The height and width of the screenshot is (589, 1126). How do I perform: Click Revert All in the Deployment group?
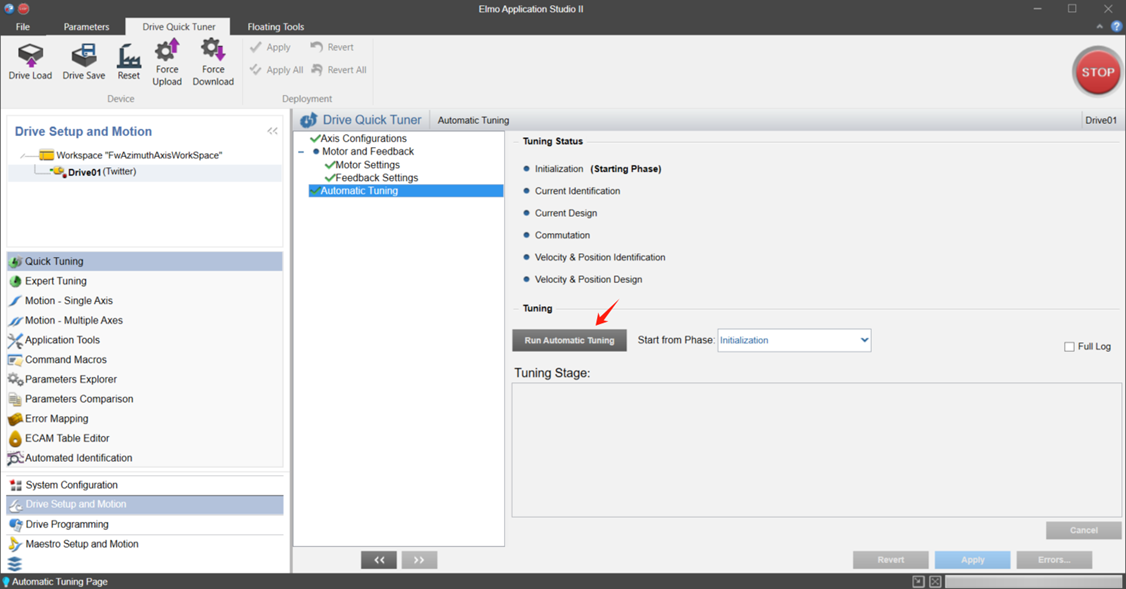(x=338, y=70)
